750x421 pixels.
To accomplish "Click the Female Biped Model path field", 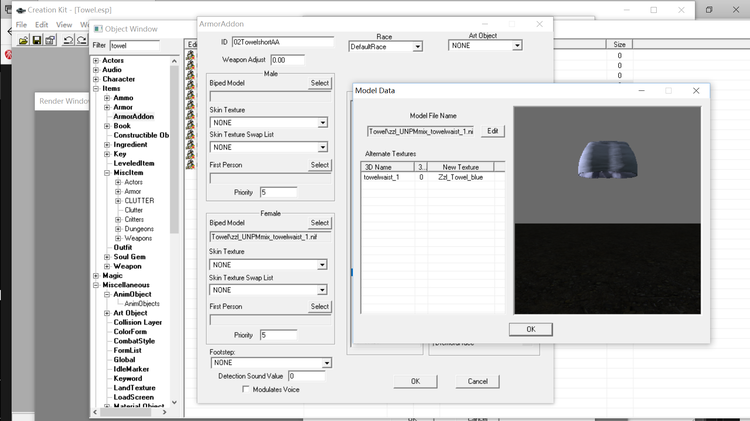I will coord(270,237).
